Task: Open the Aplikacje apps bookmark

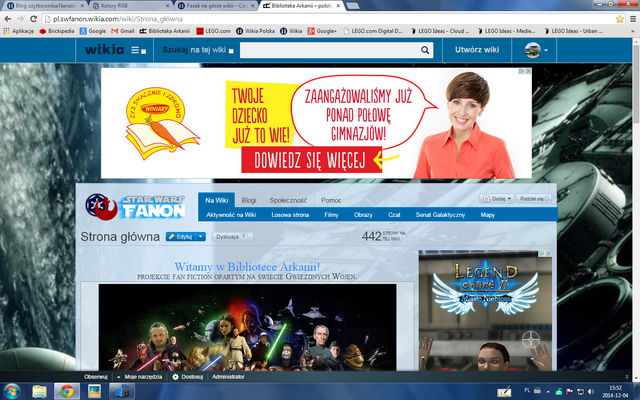Action: [x=18, y=31]
